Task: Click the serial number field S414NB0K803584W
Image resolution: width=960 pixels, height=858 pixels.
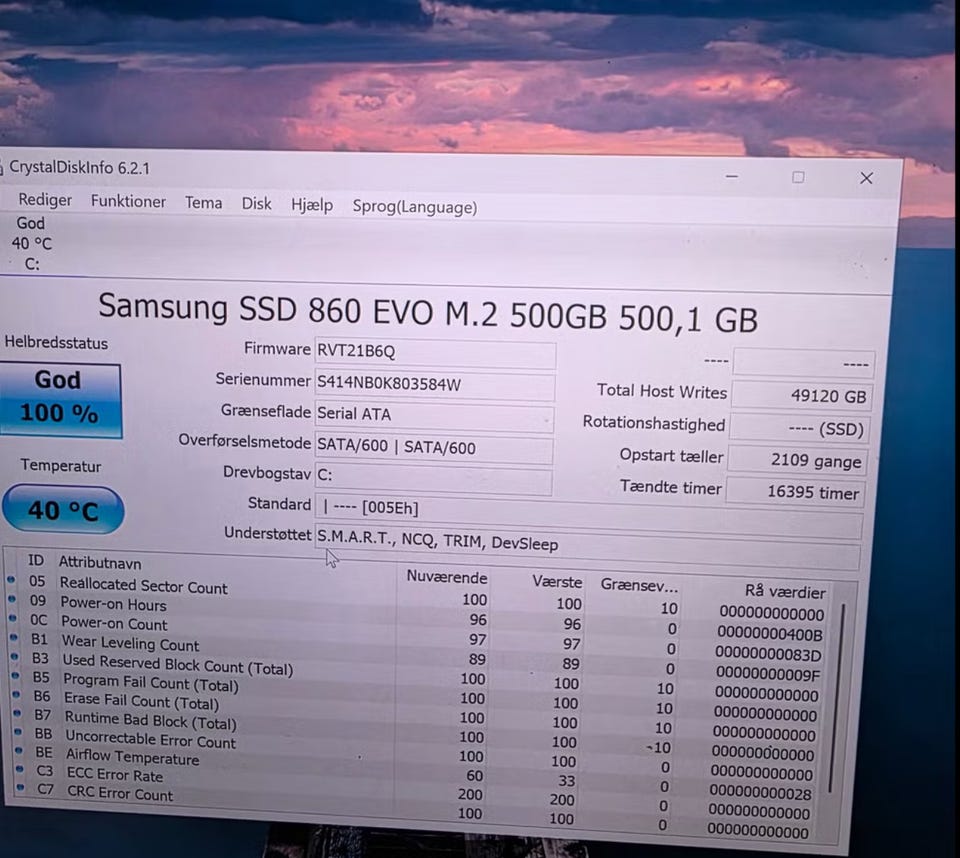Action: pos(435,385)
